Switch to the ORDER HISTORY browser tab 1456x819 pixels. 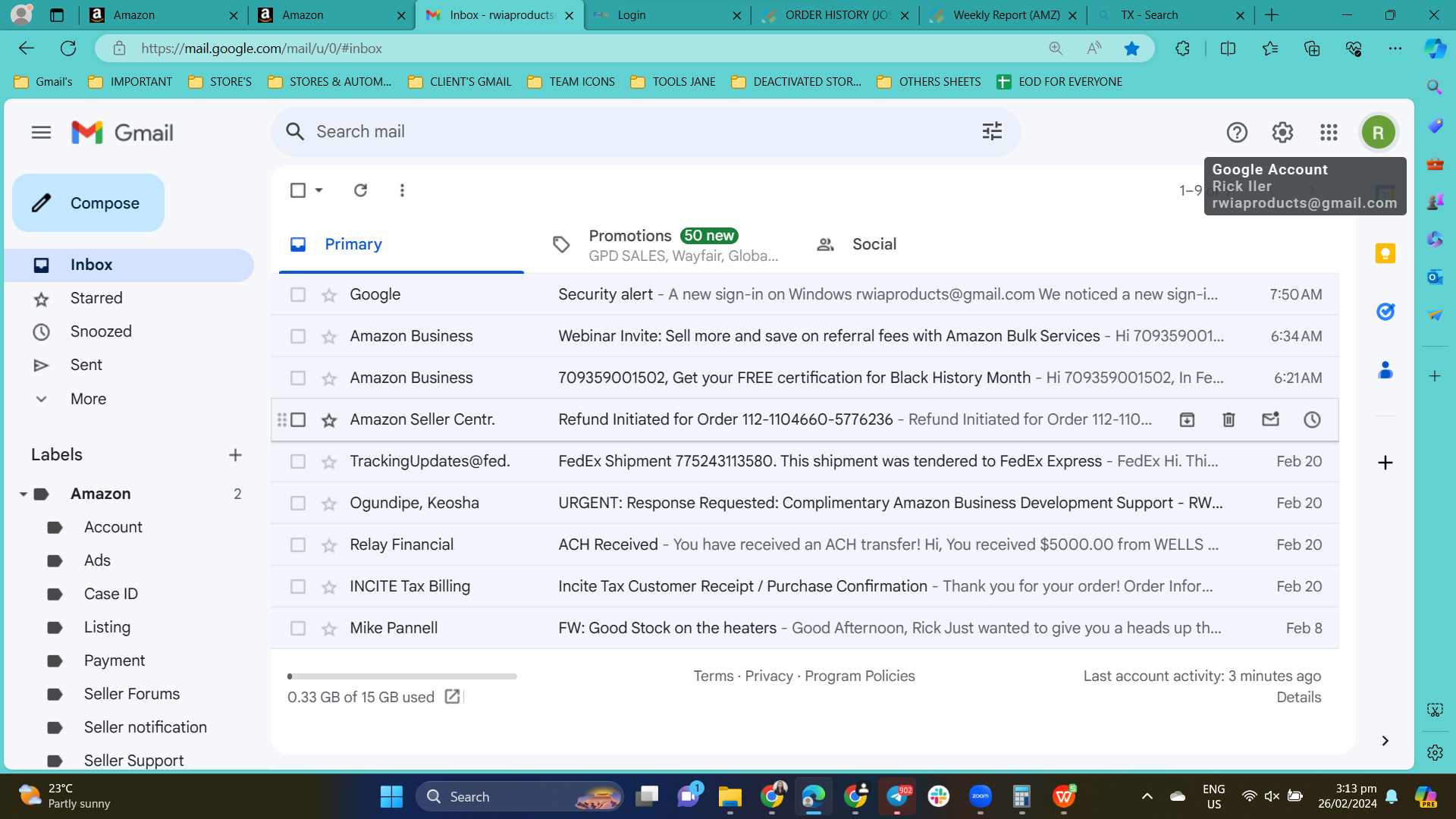[x=835, y=15]
